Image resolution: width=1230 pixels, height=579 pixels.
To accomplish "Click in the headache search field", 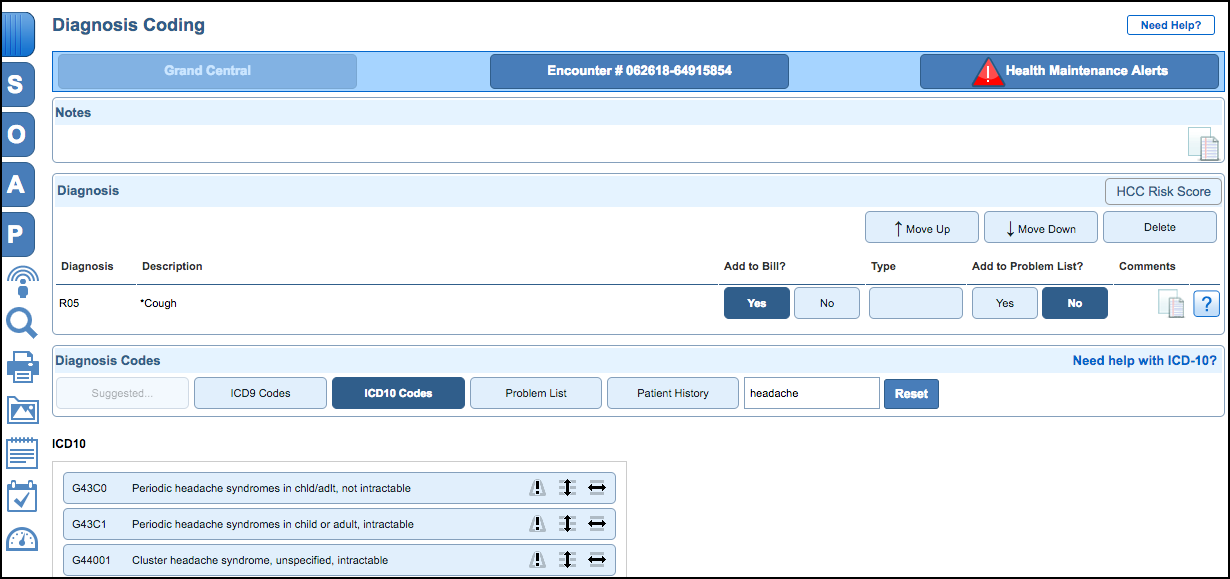I will point(810,393).
